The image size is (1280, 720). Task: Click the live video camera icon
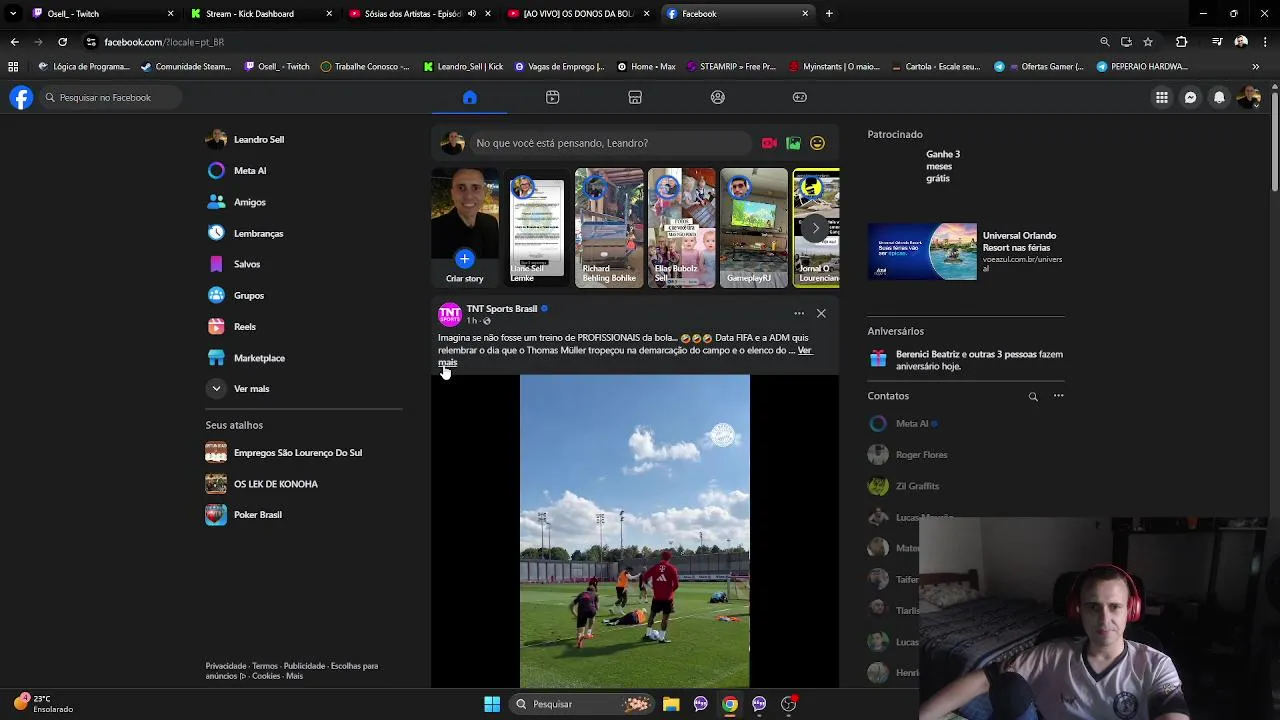[x=769, y=143]
